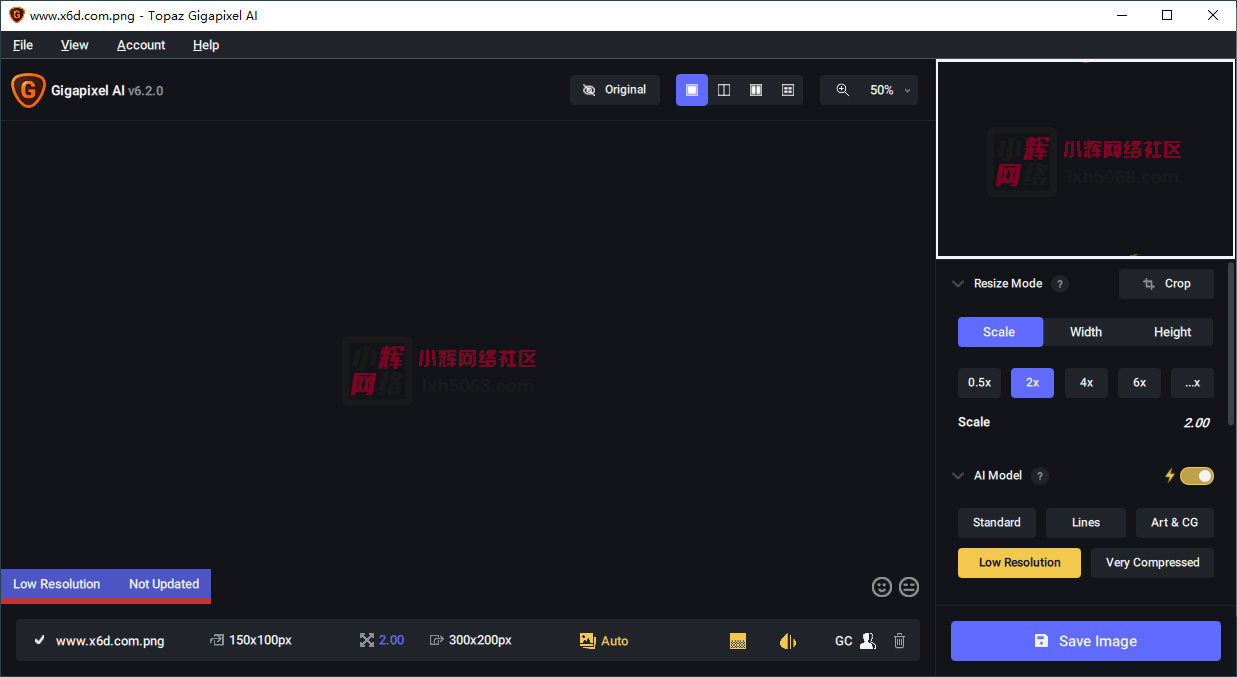
Task: Select the split view layout icon
Action: click(724, 90)
